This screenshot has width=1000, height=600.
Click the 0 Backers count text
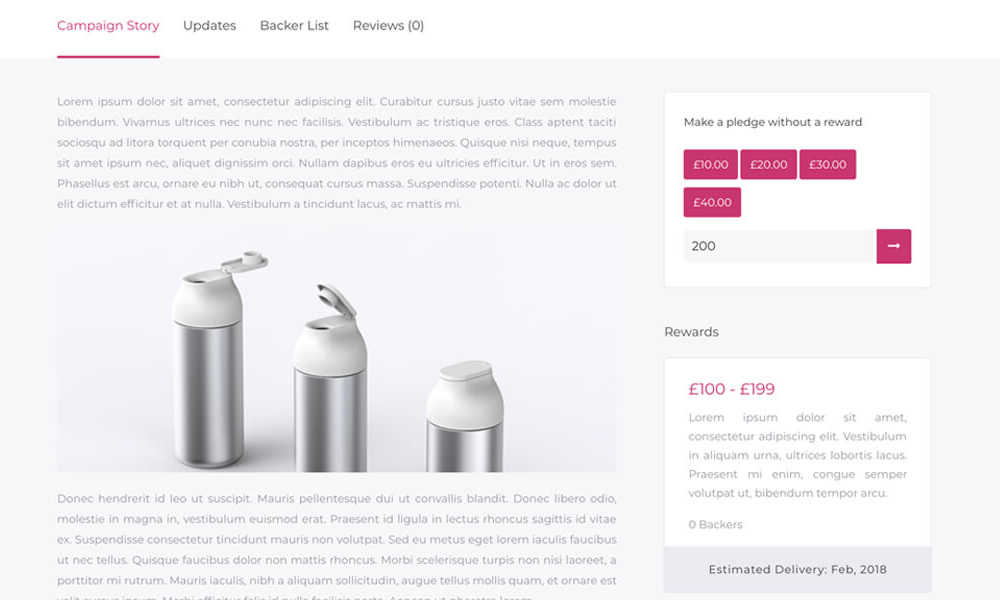[x=716, y=525]
